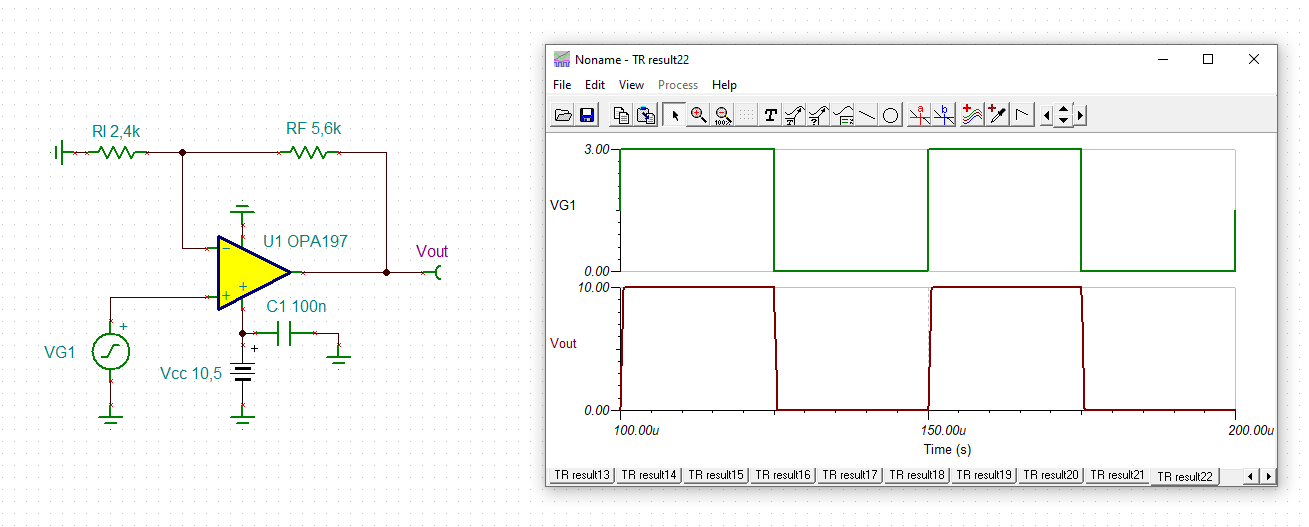Click the toolbar up-down arrows button

(x=1063, y=115)
